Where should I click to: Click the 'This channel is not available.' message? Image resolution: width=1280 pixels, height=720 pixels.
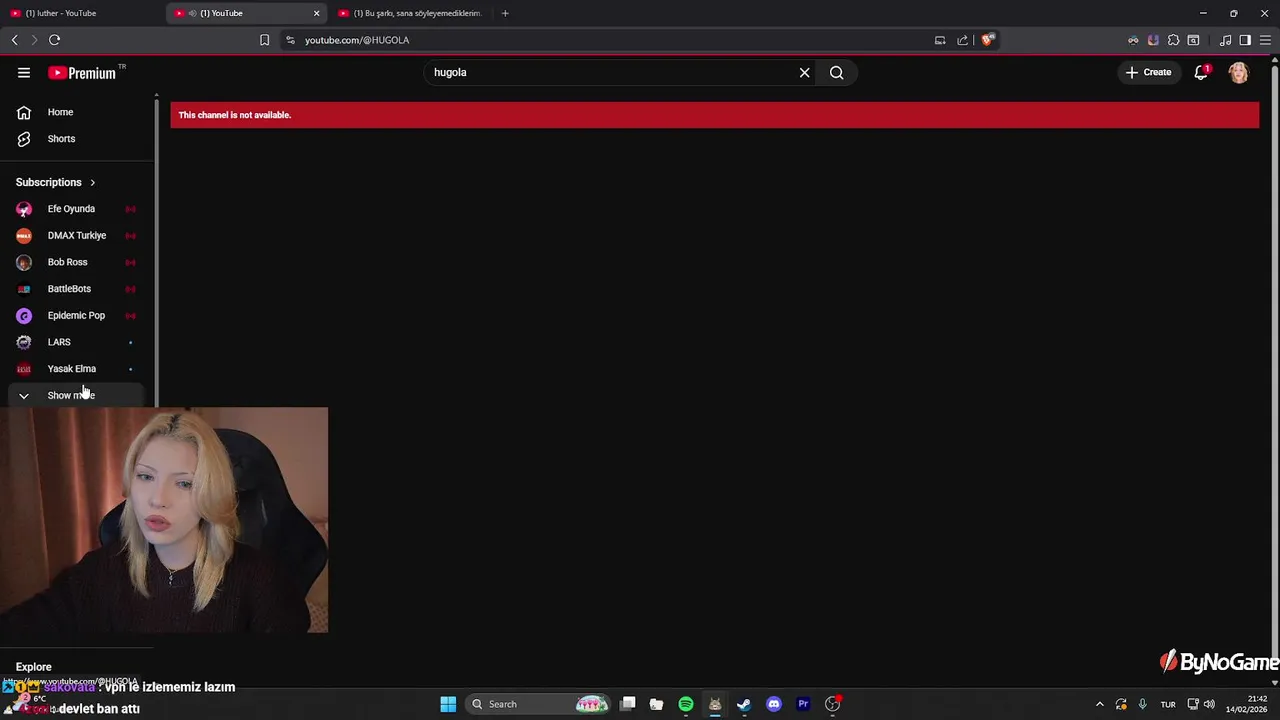pos(235,115)
